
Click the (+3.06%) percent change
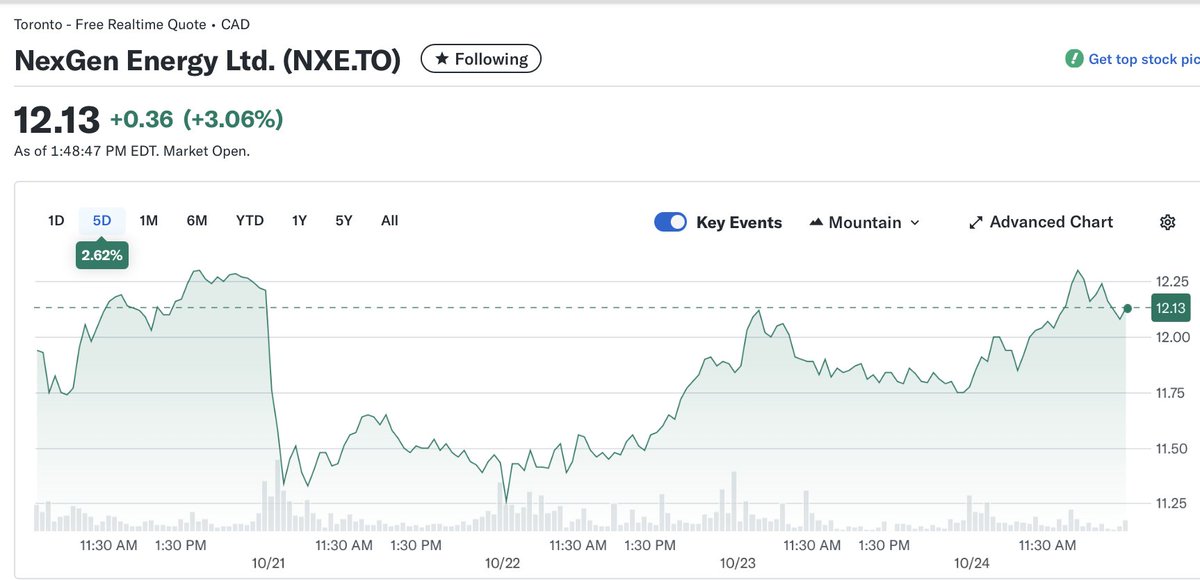[233, 120]
